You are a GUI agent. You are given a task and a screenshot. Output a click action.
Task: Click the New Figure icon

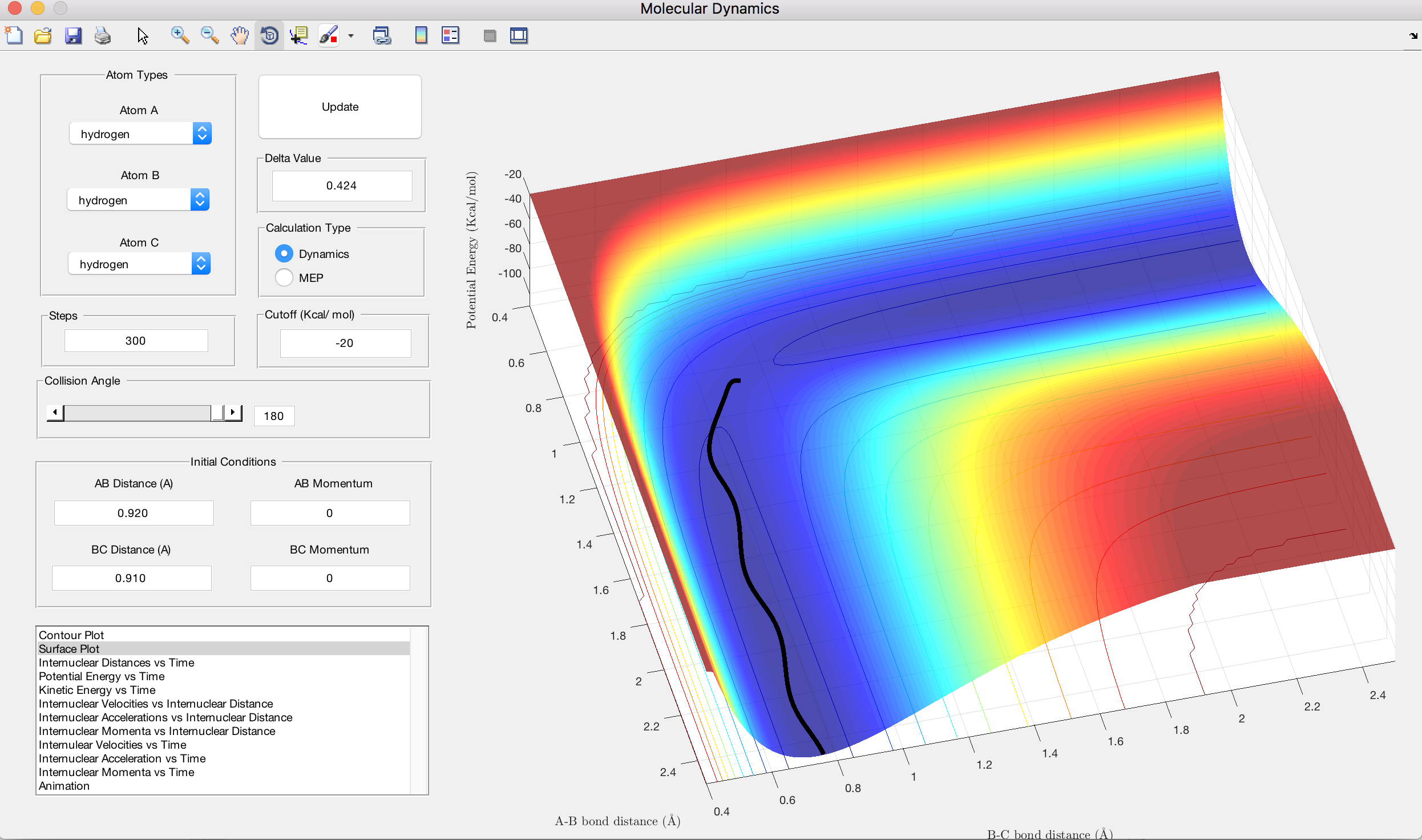point(14,36)
